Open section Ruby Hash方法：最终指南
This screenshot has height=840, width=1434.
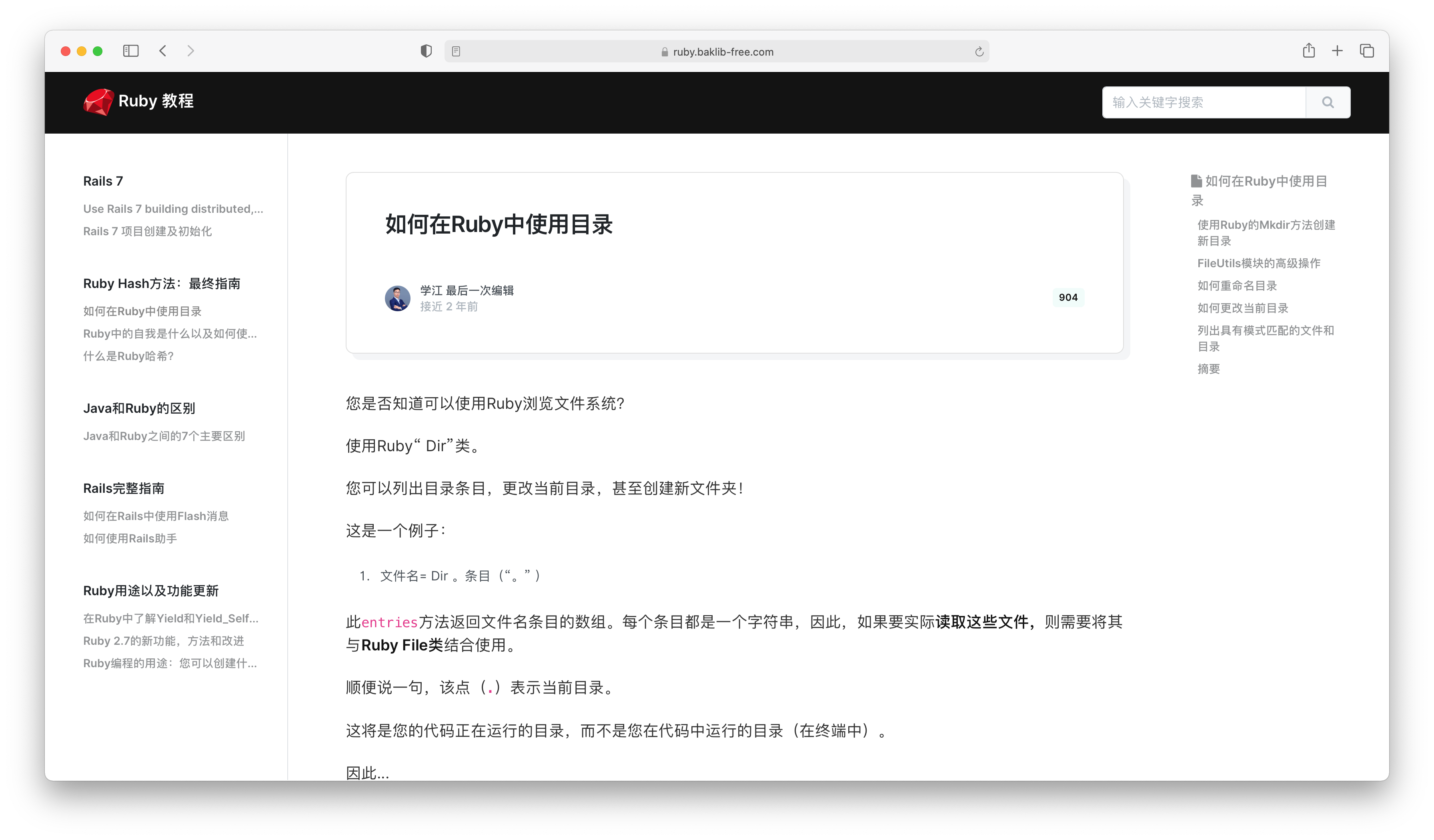coord(162,283)
